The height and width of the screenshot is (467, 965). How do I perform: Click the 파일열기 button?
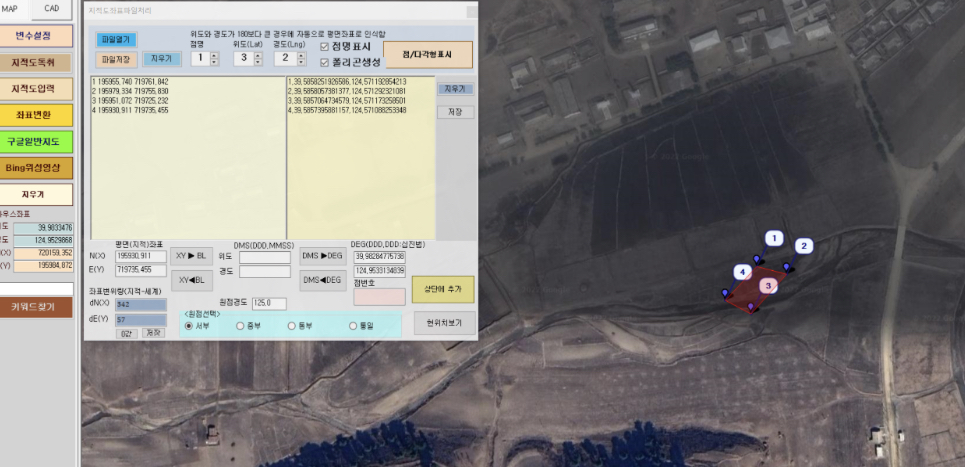116,40
